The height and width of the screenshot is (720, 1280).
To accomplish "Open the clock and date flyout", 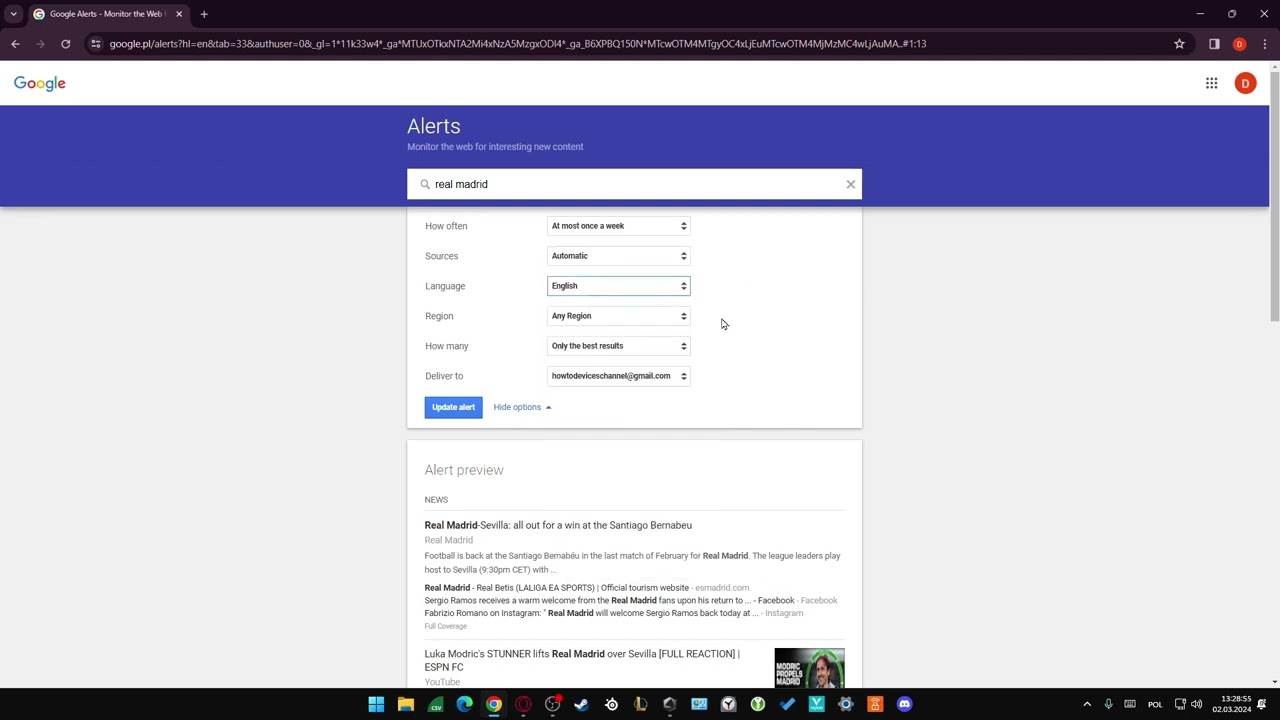I will pyautogui.click(x=1232, y=704).
